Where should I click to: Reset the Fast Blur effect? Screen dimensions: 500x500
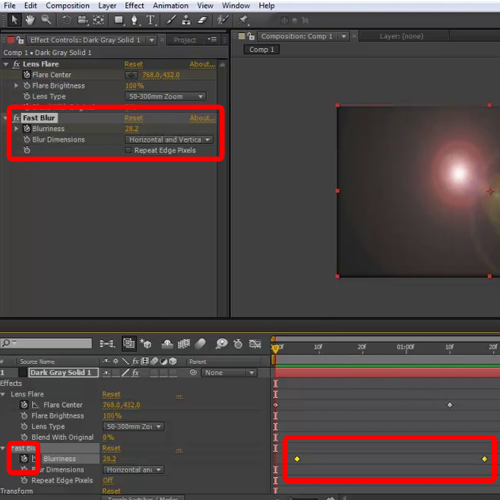tap(133, 118)
